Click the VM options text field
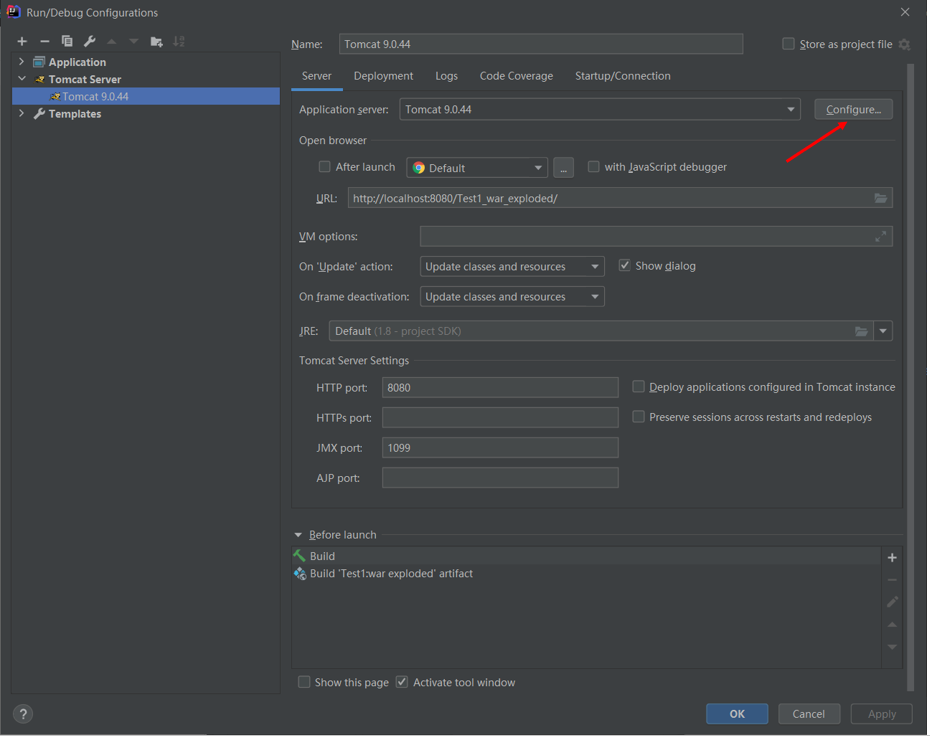The image size is (930, 736). click(x=656, y=236)
